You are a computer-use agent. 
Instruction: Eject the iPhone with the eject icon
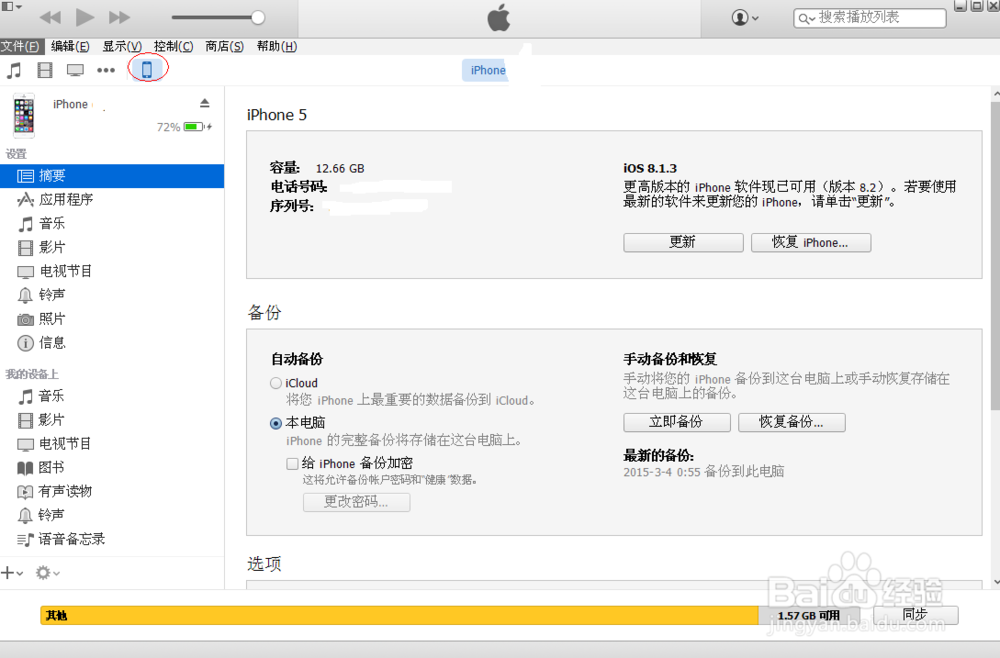(x=205, y=103)
